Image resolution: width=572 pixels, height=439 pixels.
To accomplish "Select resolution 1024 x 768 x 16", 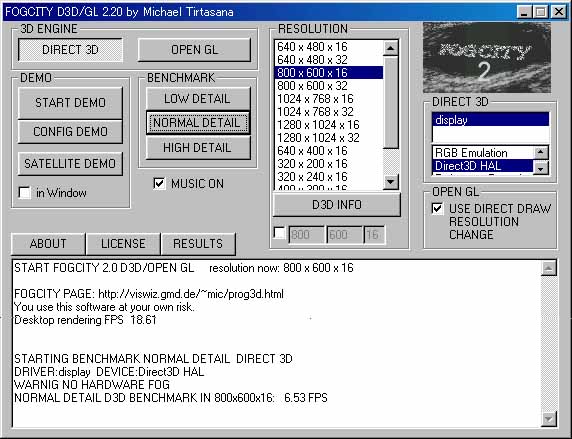I will 329,99.
